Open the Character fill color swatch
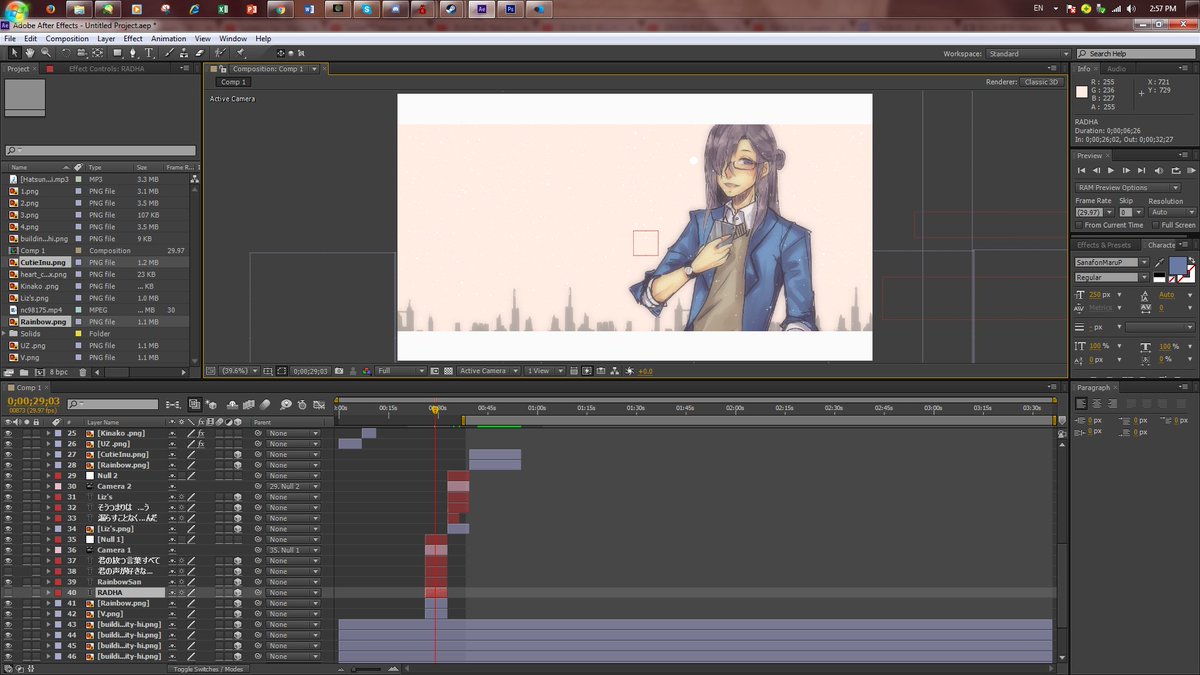Image resolution: width=1200 pixels, height=675 pixels. click(1177, 265)
